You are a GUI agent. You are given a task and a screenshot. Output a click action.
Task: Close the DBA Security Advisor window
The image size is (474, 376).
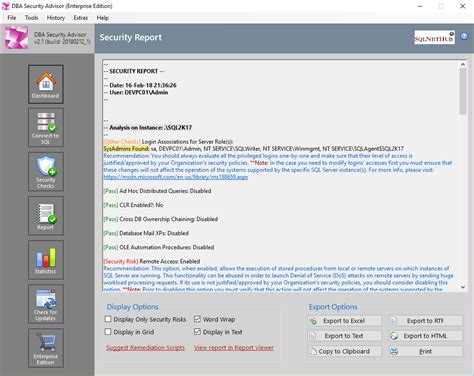point(463,6)
